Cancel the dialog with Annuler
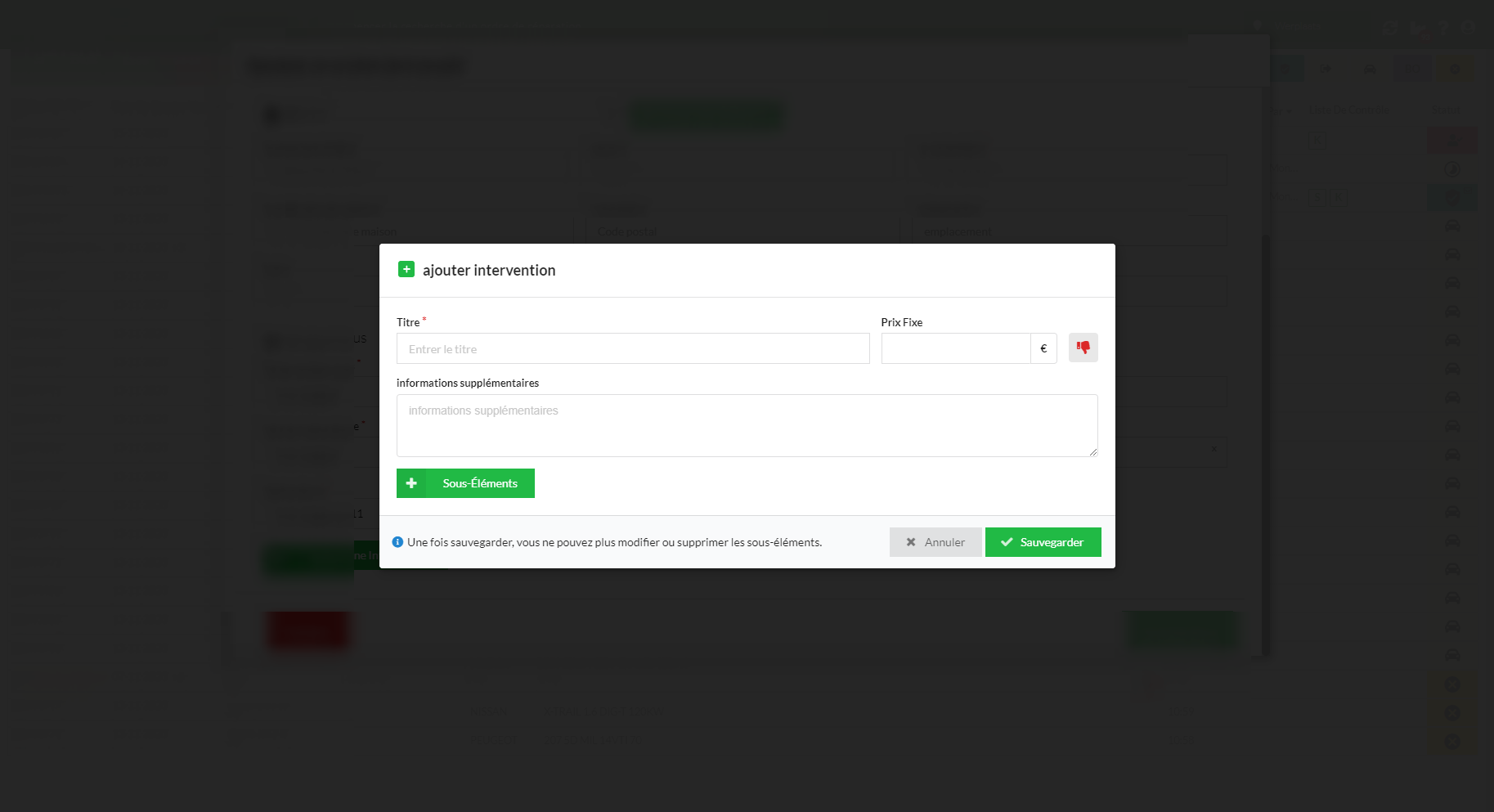The width and height of the screenshot is (1494, 812). point(935,542)
